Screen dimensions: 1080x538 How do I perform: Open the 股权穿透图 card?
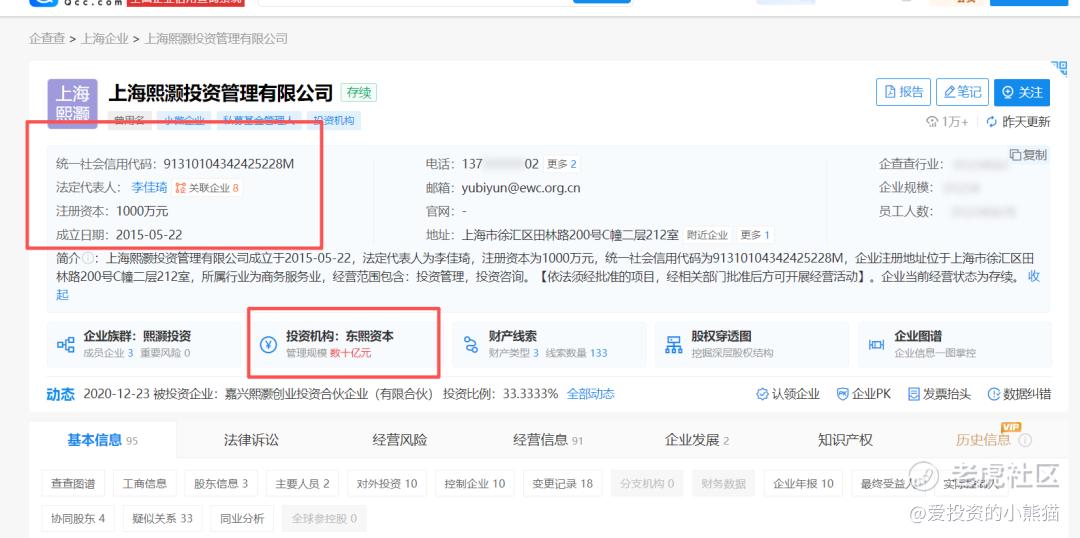(x=751, y=344)
